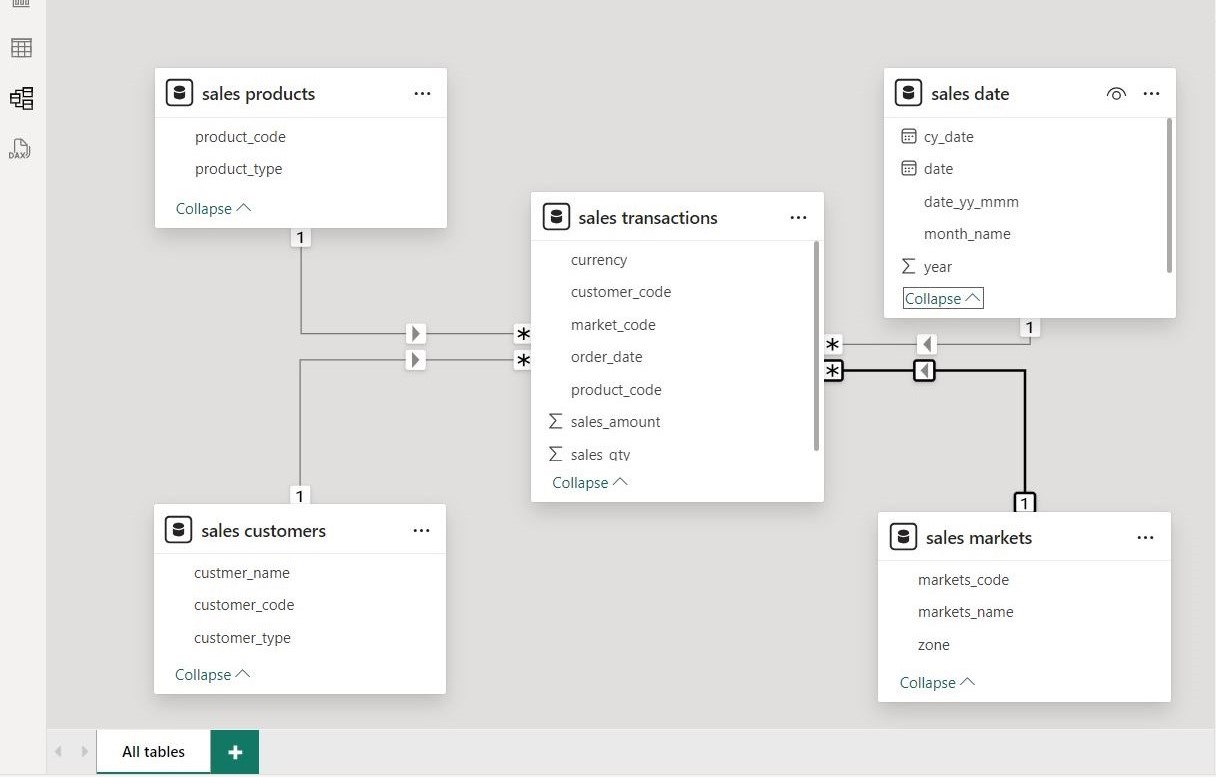Toggle visibility eye icon on sales date
This screenshot has height=777, width=1216.
click(x=1116, y=94)
